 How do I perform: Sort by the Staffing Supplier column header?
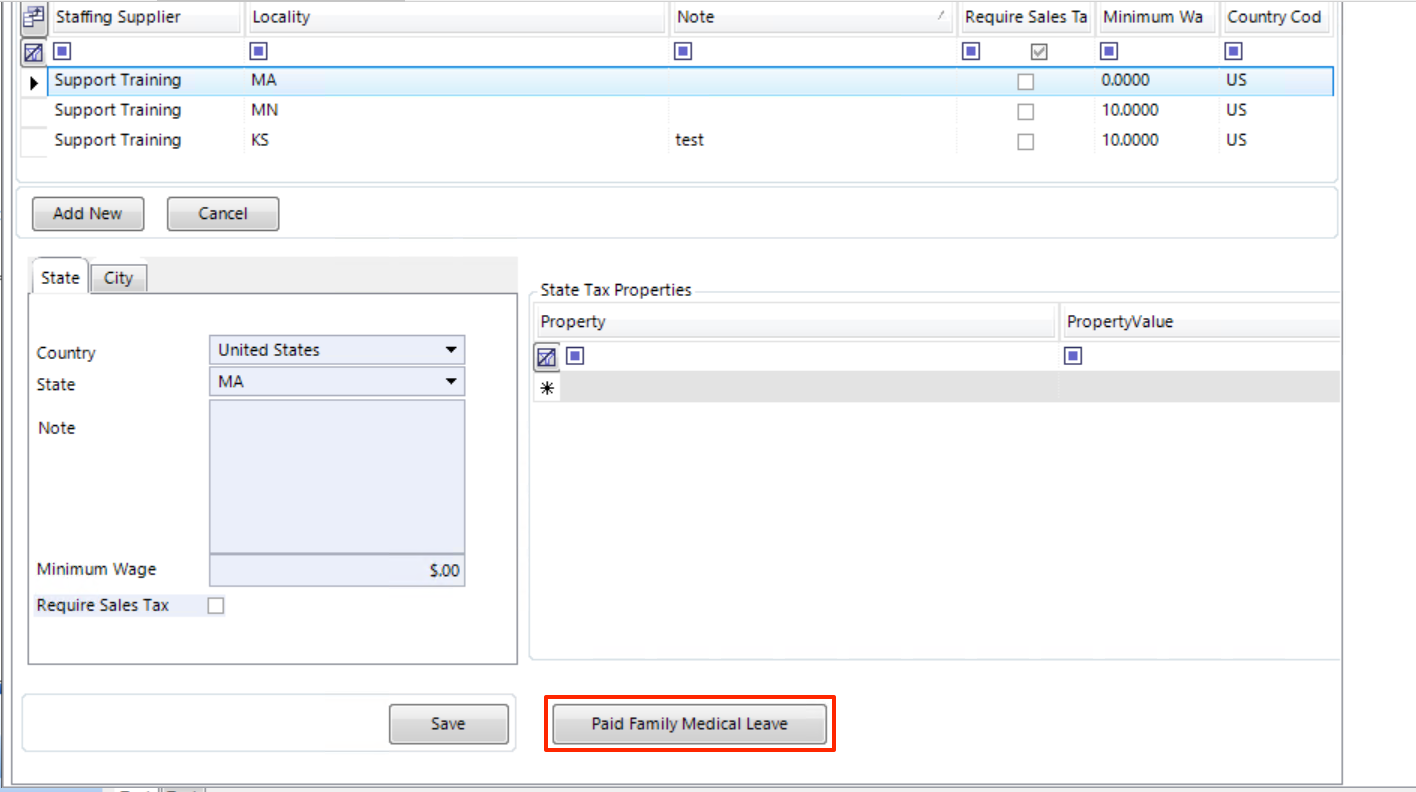146,17
